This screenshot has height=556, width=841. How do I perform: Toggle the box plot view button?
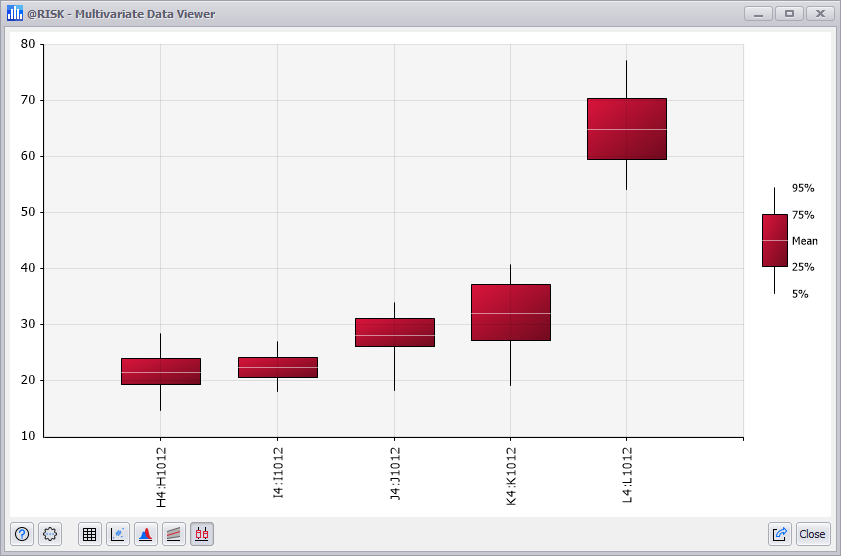point(202,534)
